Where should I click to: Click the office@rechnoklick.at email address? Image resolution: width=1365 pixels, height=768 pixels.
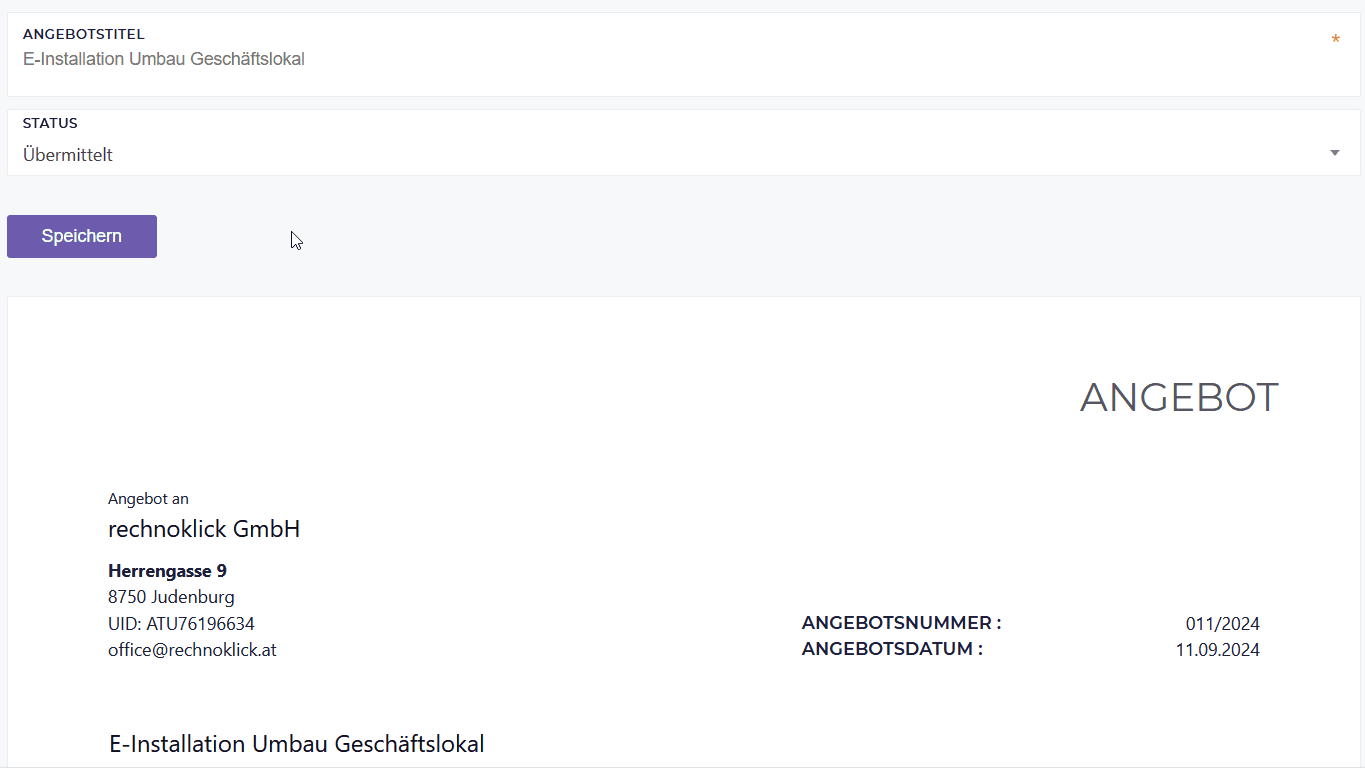click(x=192, y=649)
